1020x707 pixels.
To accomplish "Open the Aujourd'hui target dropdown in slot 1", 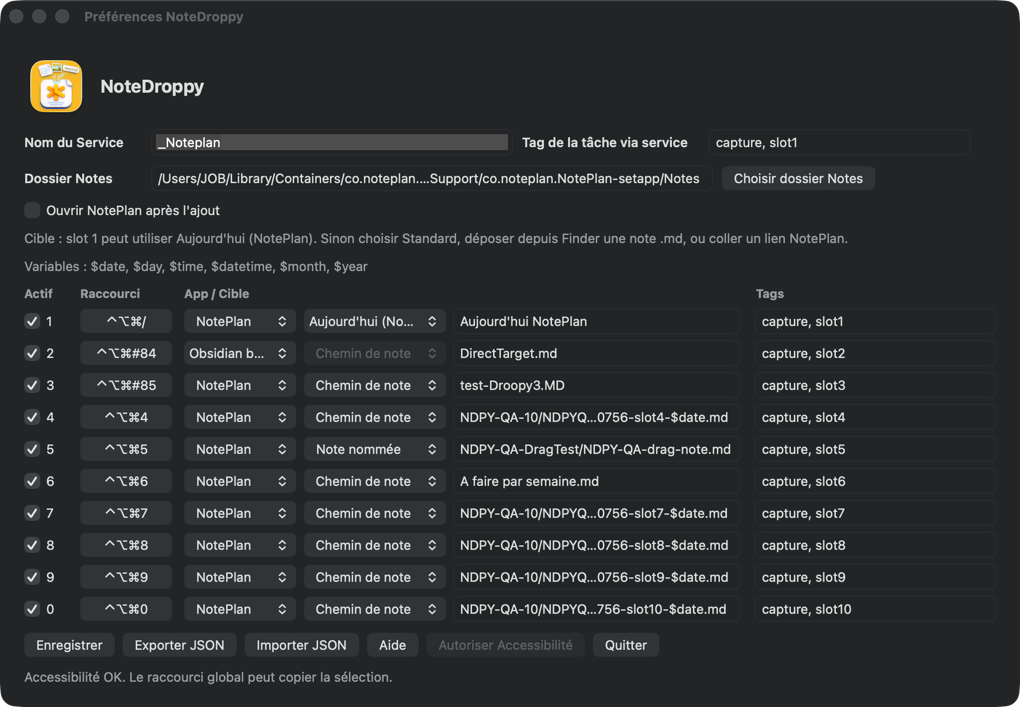I will pyautogui.click(x=375, y=321).
